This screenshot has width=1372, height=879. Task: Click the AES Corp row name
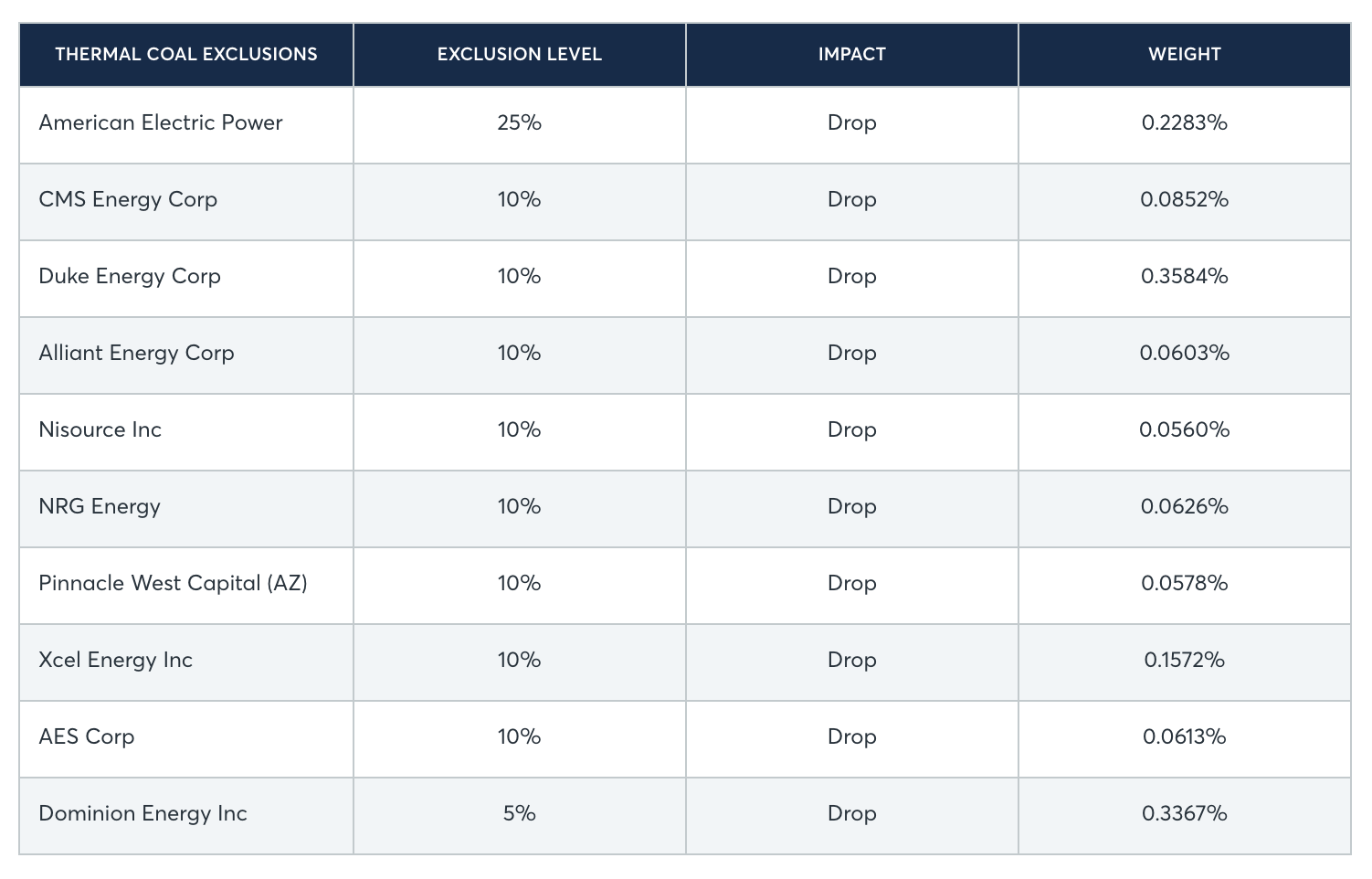tap(87, 737)
